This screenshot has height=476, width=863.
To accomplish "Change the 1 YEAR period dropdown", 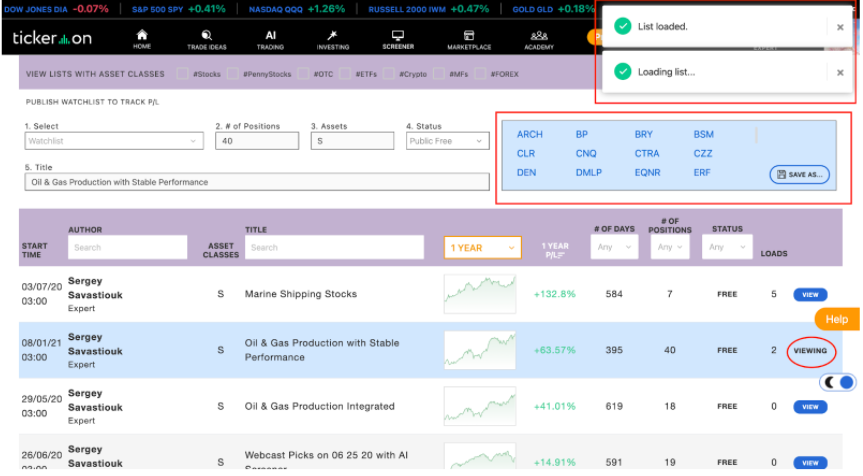I will tap(482, 248).
